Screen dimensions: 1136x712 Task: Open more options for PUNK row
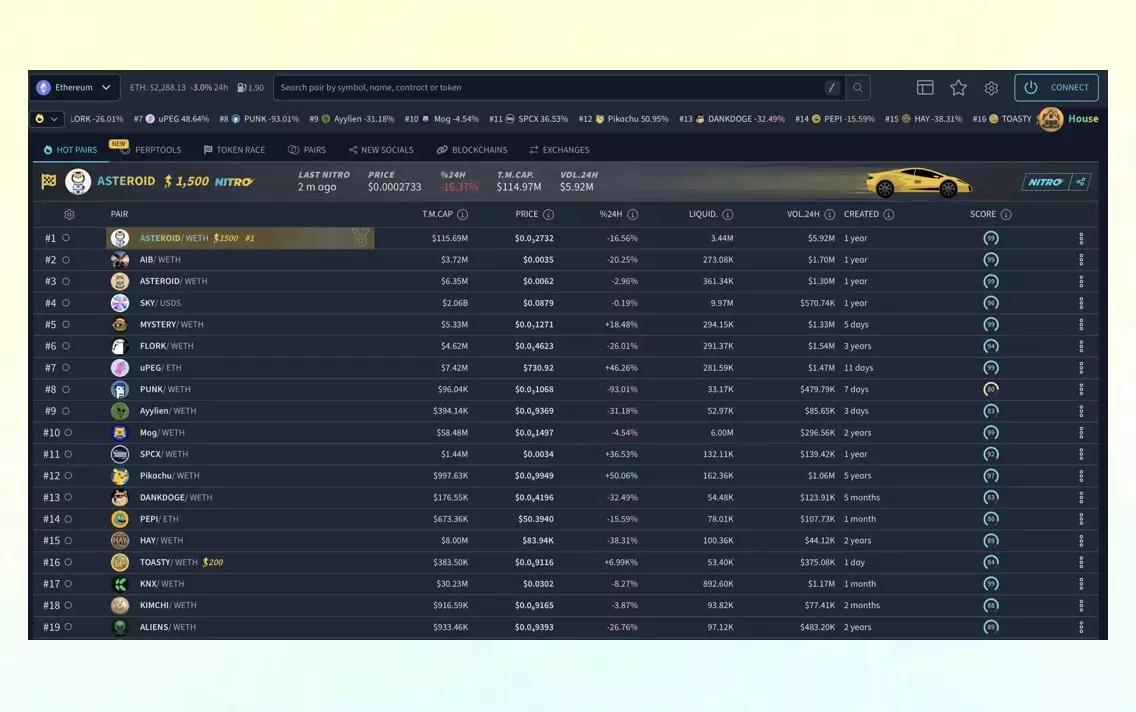tap(1081, 389)
